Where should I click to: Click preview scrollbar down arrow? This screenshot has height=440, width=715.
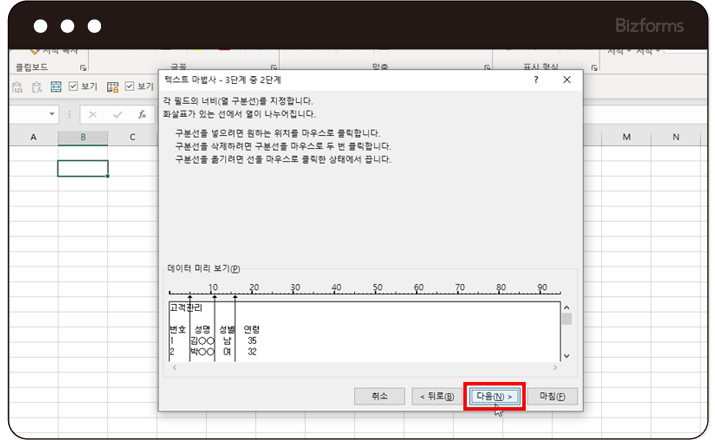click(x=567, y=356)
